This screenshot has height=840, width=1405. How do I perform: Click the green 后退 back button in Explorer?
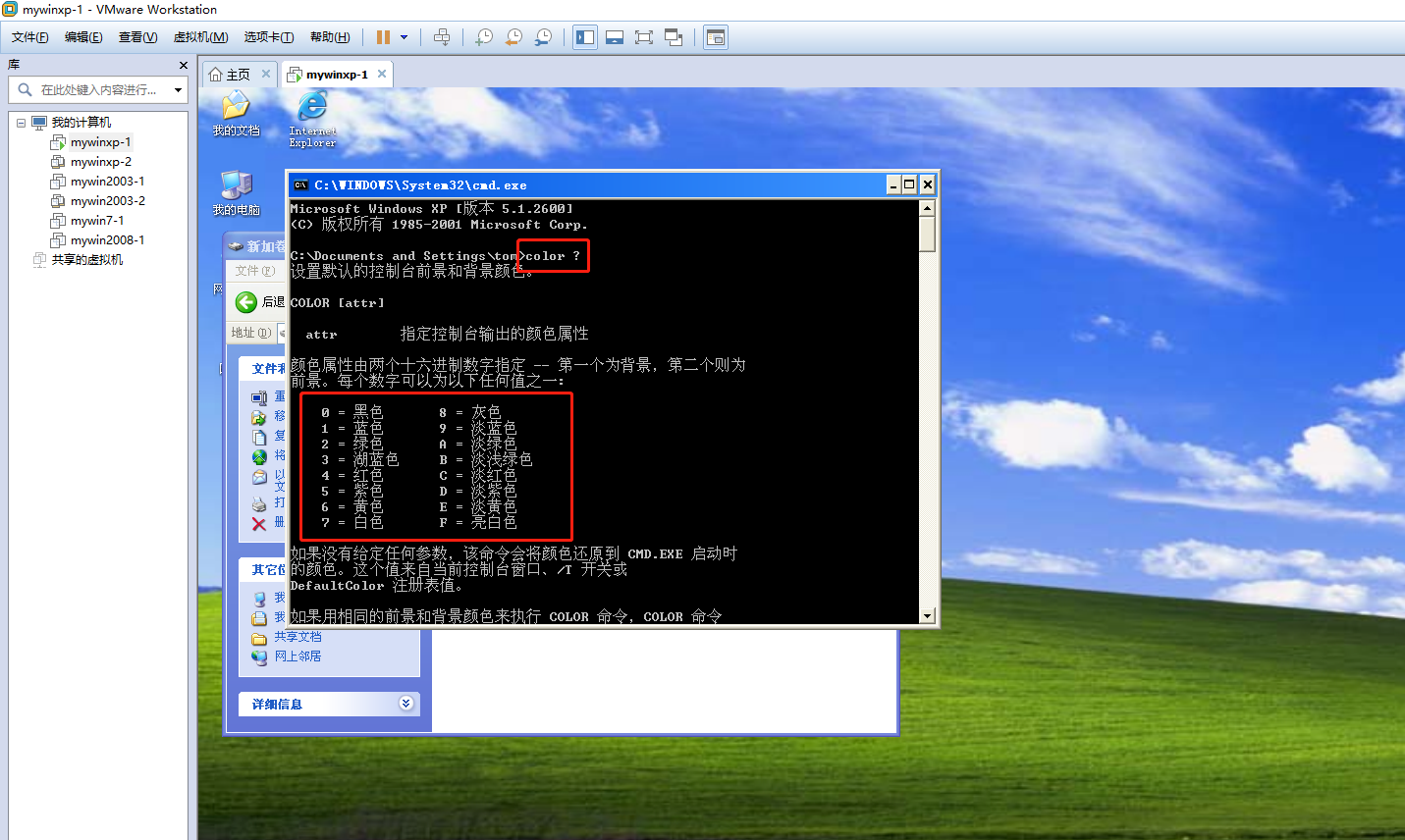pos(246,302)
